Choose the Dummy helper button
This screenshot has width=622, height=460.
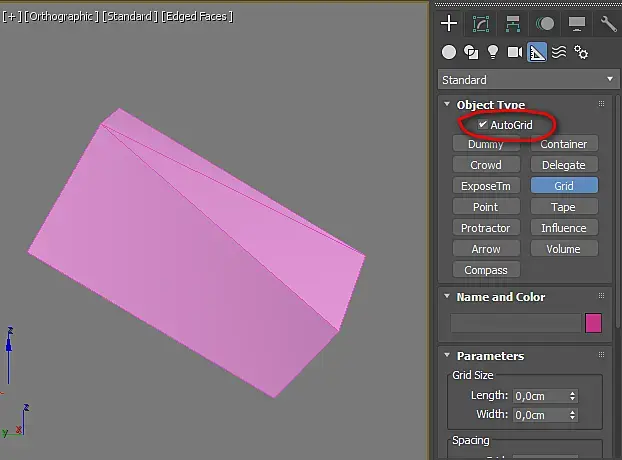(x=486, y=144)
